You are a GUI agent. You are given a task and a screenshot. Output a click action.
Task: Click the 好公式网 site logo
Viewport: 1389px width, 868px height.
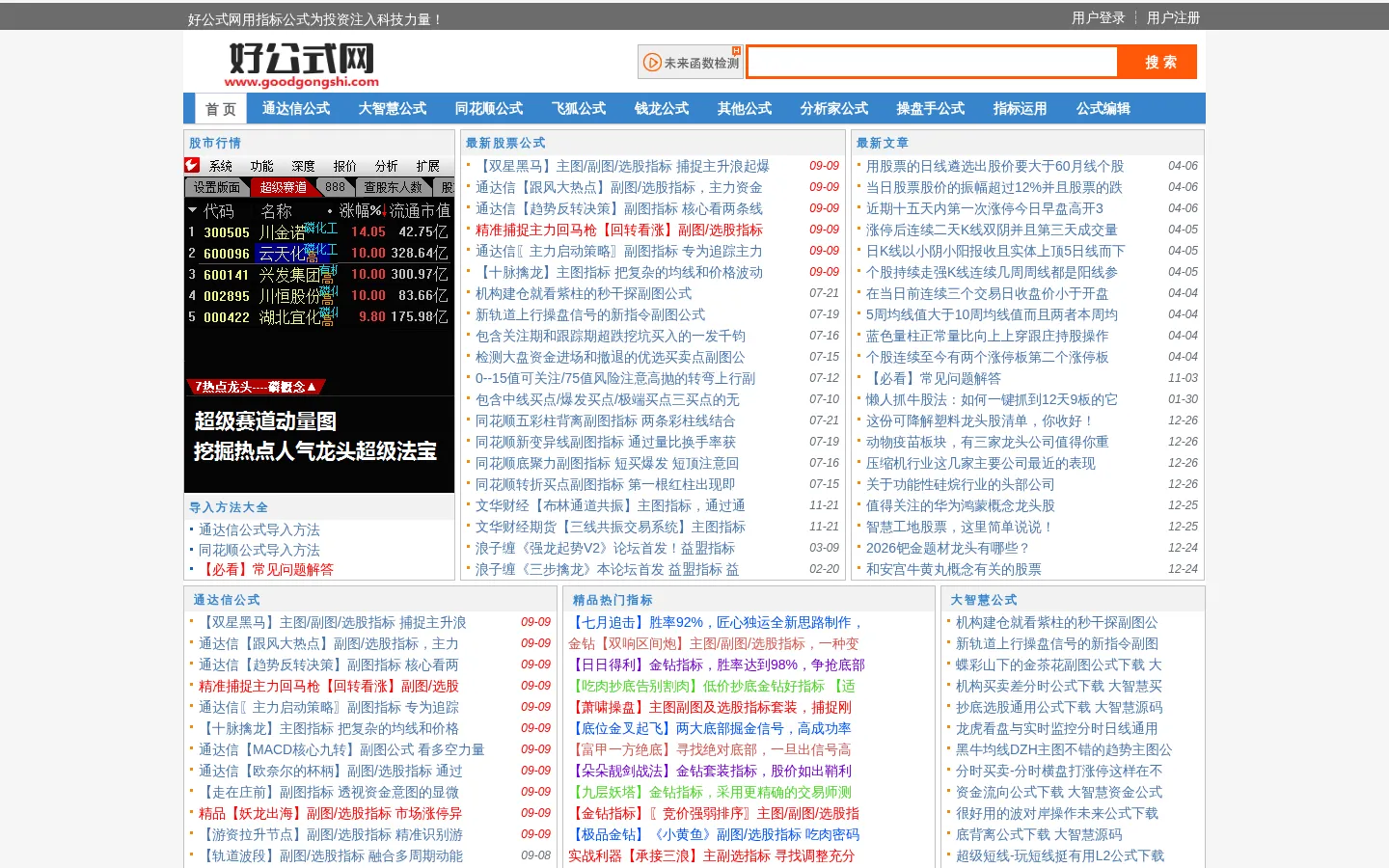click(301, 65)
